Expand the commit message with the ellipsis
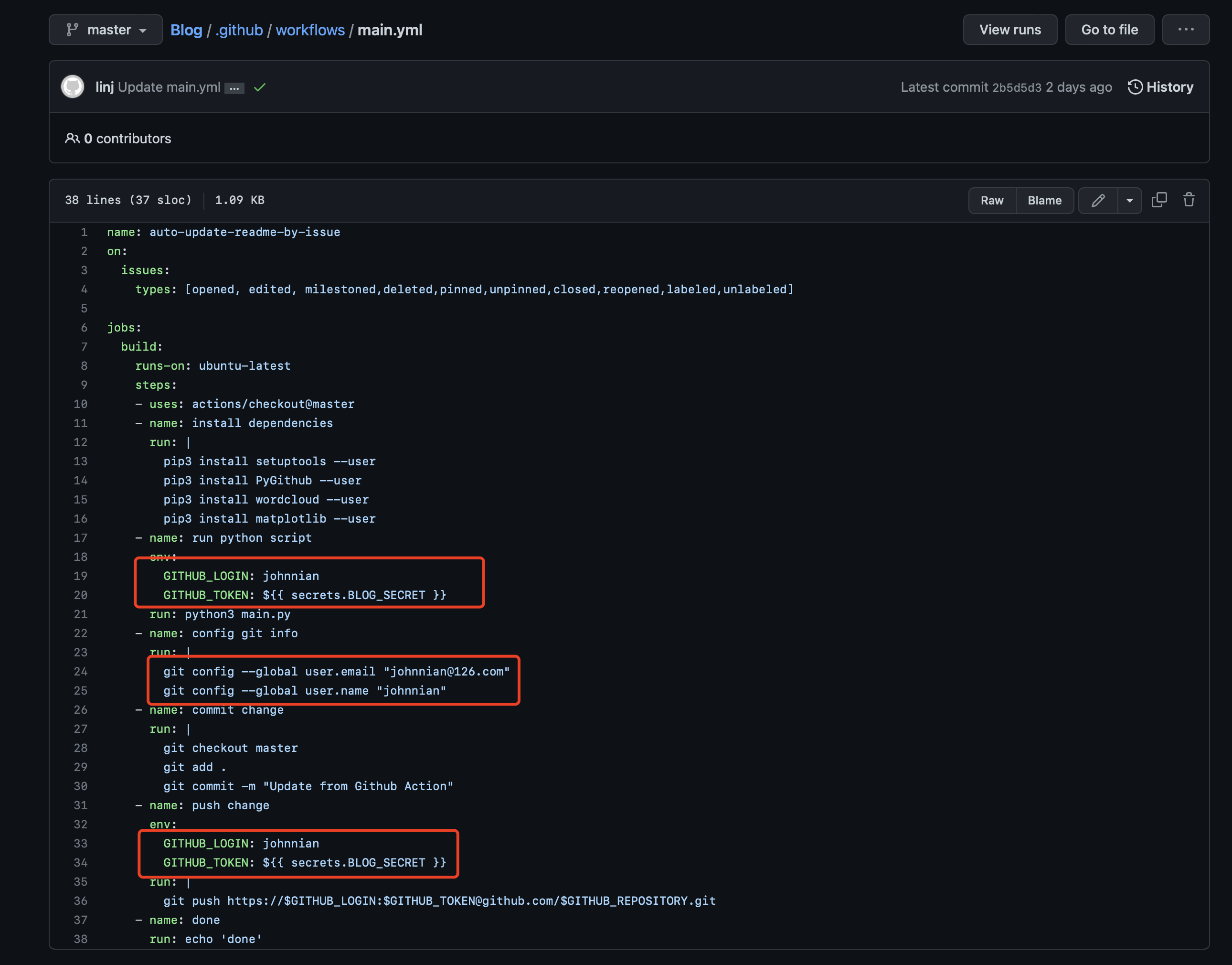The image size is (1232, 965). tap(234, 89)
